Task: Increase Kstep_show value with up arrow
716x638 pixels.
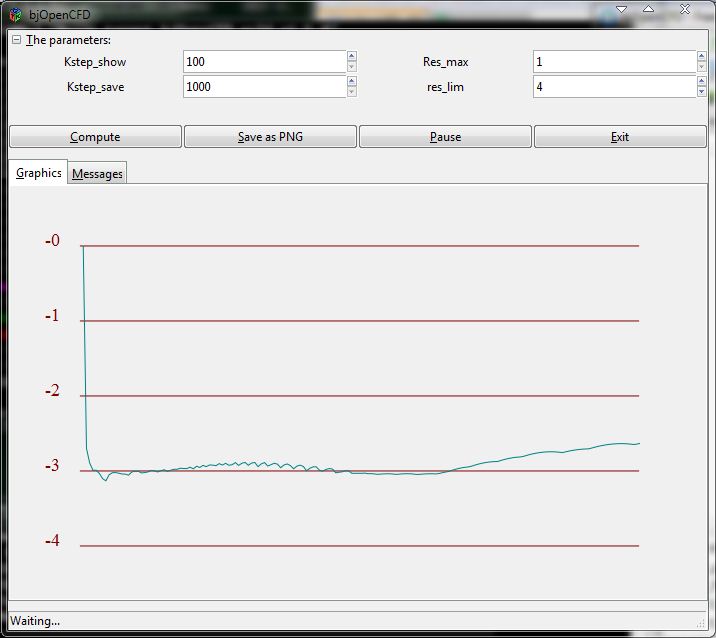Action: pos(351,57)
